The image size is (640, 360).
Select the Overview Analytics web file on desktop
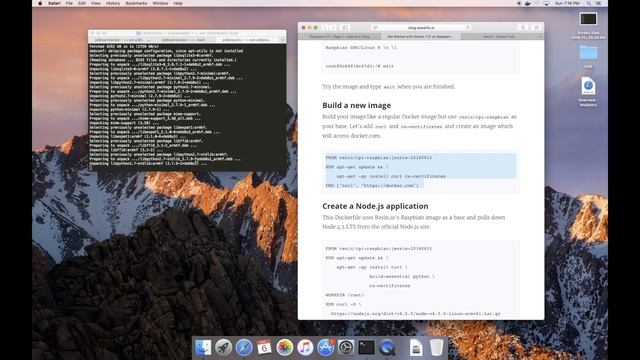588,92
